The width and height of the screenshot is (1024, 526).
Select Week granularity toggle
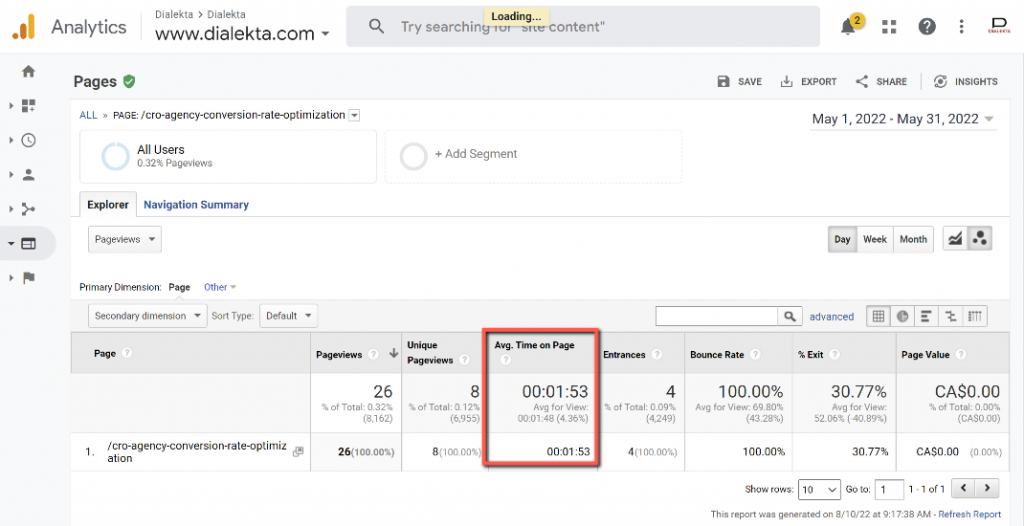[874, 239]
